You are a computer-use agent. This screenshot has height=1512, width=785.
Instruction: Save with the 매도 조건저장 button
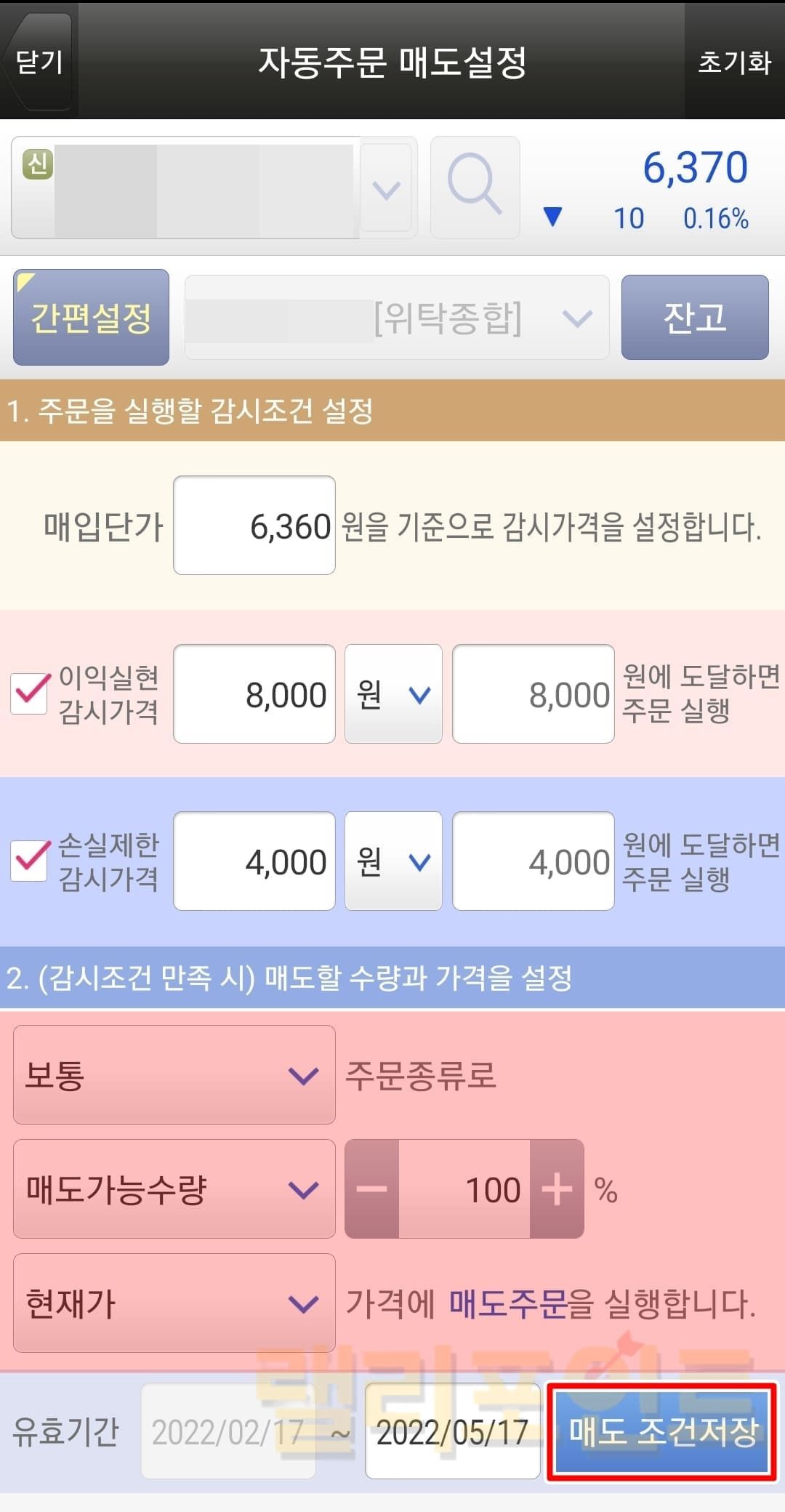pyautogui.click(x=662, y=1431)
